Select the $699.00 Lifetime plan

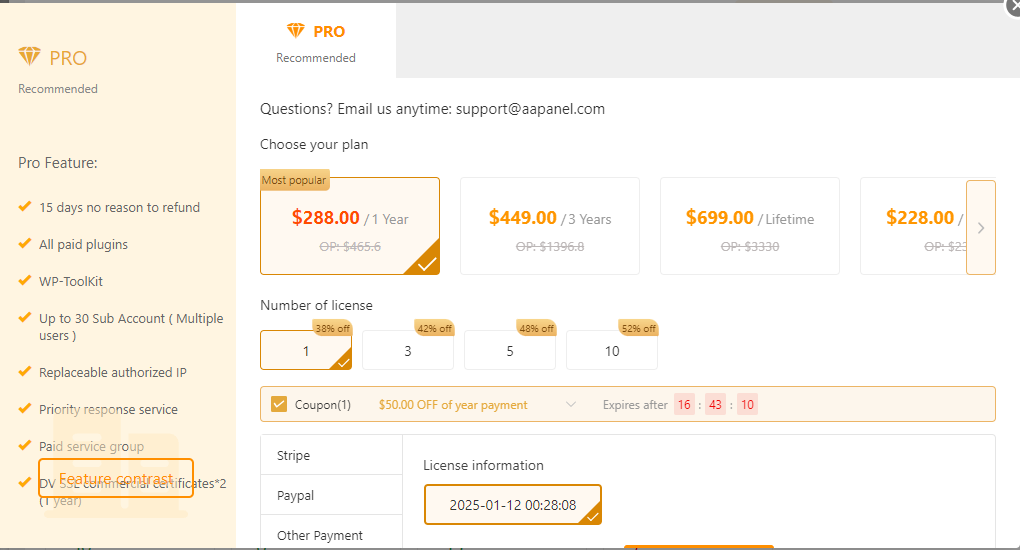pyautogui.click(x=750, y=227)
